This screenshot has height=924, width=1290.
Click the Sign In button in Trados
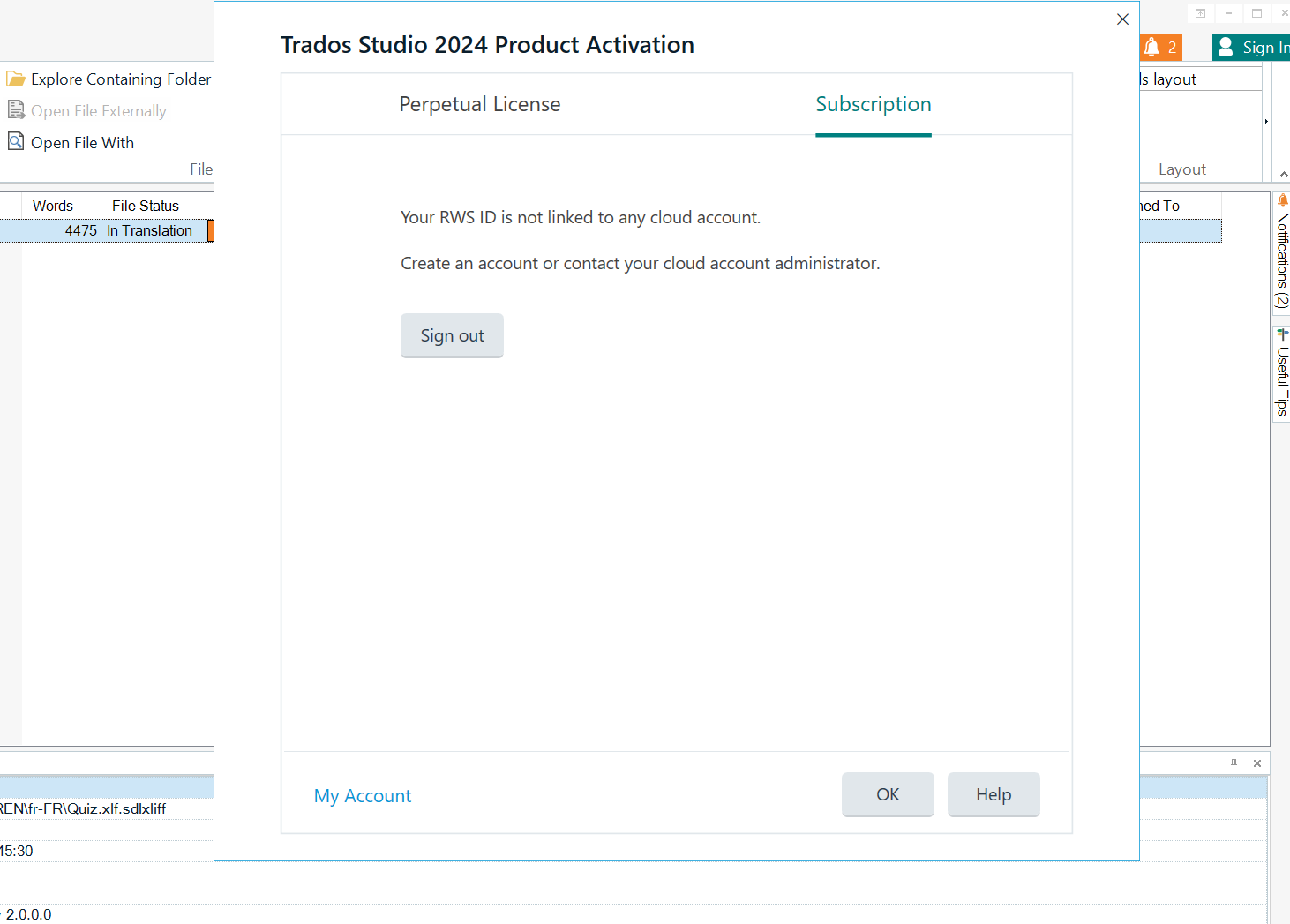1251,48
